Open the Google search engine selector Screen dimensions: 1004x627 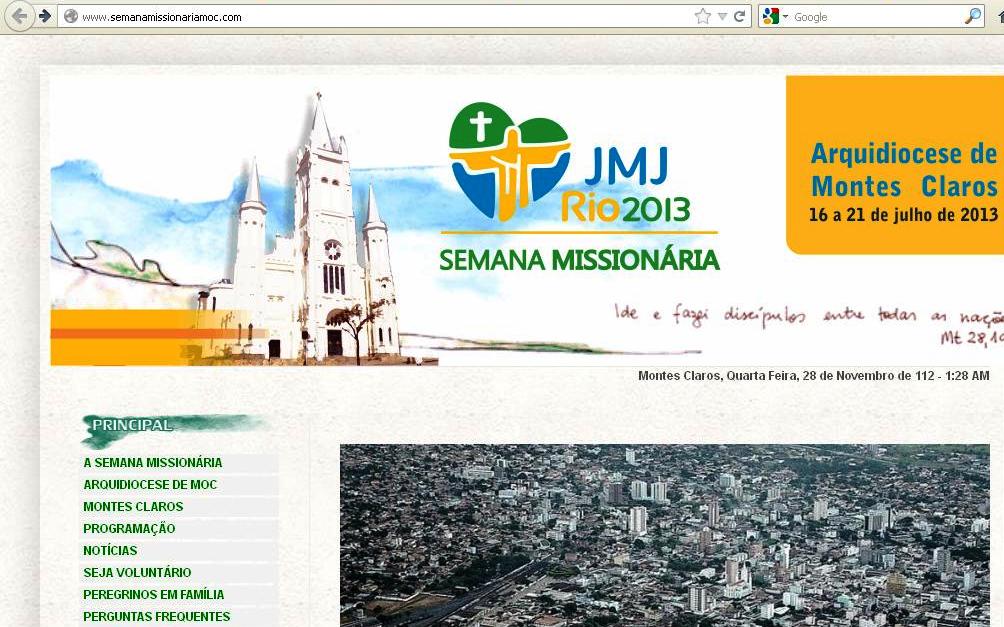(775, 17)
